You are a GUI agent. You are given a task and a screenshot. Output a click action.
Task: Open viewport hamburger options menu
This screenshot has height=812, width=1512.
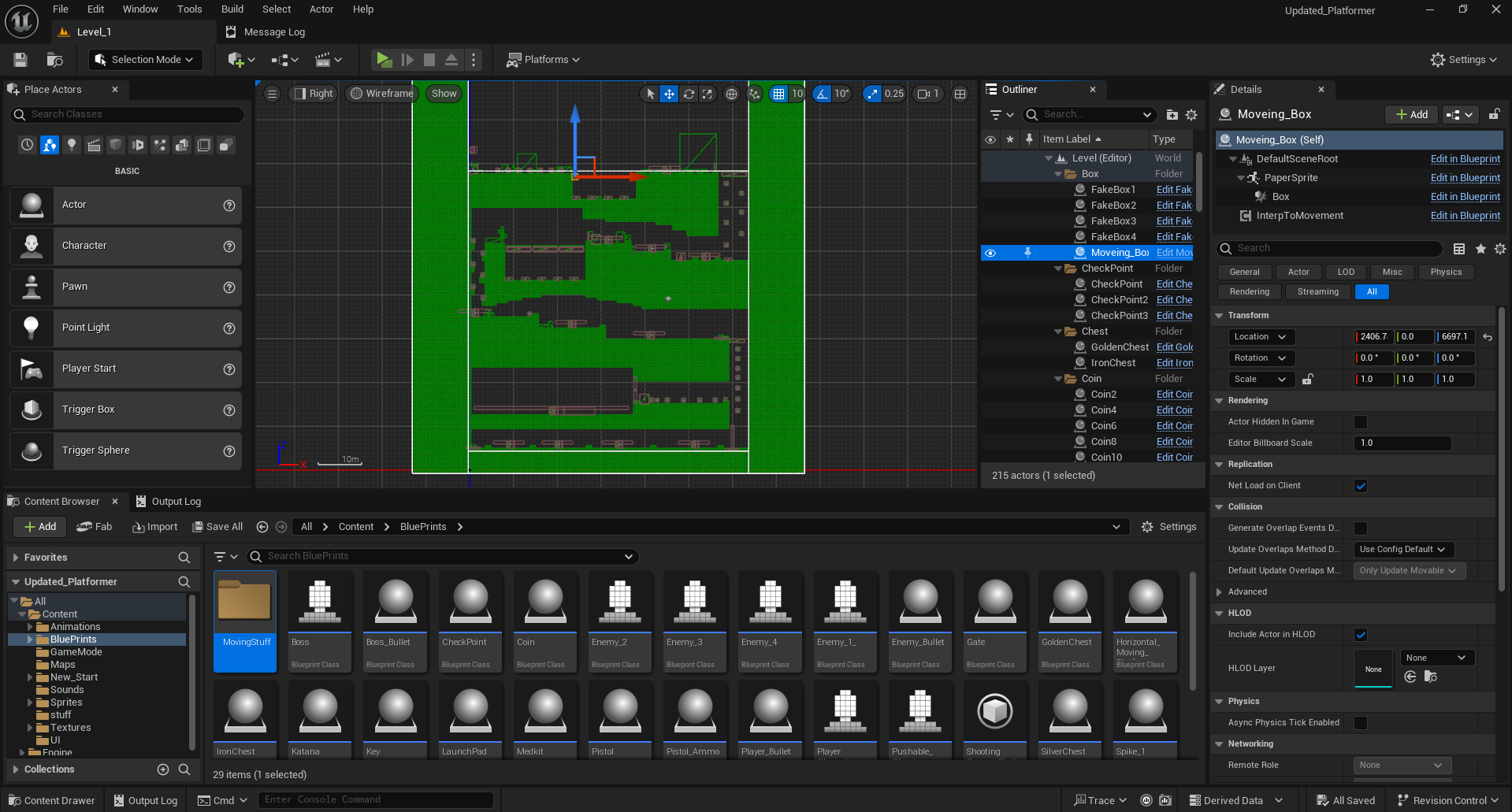tap(272, 94)
